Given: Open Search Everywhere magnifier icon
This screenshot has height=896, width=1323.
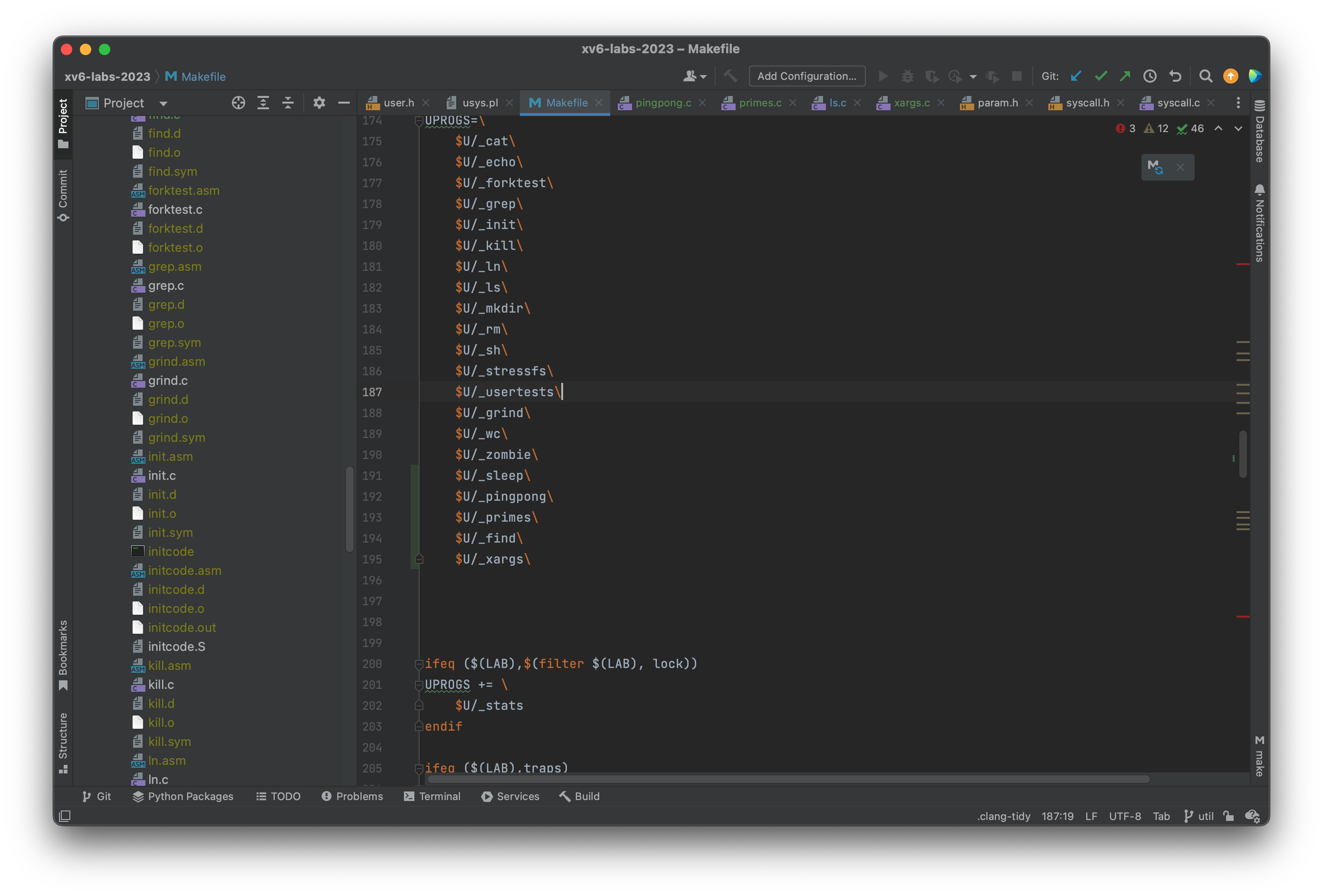Looking at the screenshot, I should coord(1206,76).
